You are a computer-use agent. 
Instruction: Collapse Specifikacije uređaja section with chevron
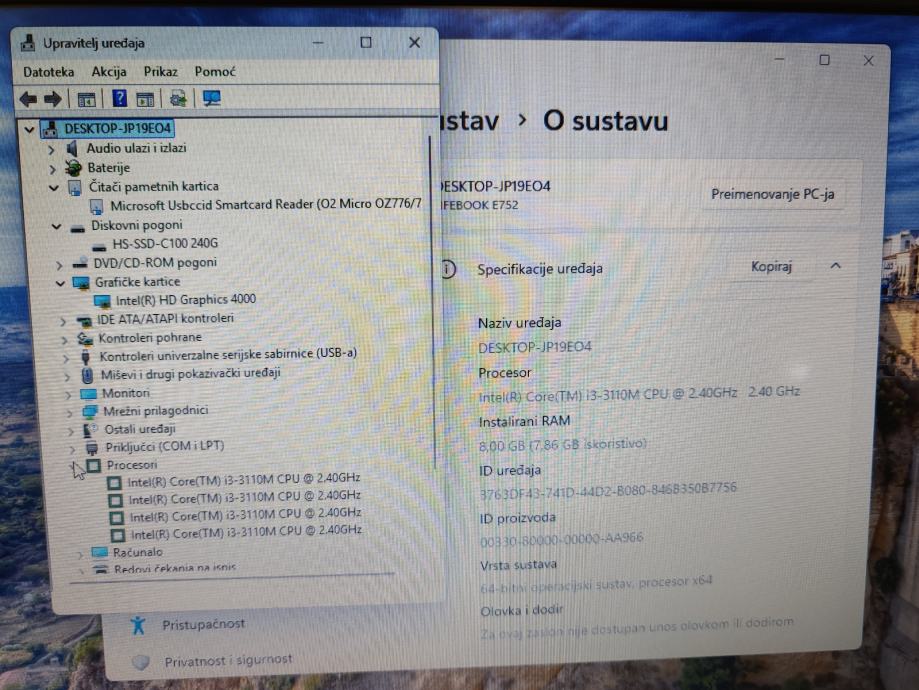836,266
